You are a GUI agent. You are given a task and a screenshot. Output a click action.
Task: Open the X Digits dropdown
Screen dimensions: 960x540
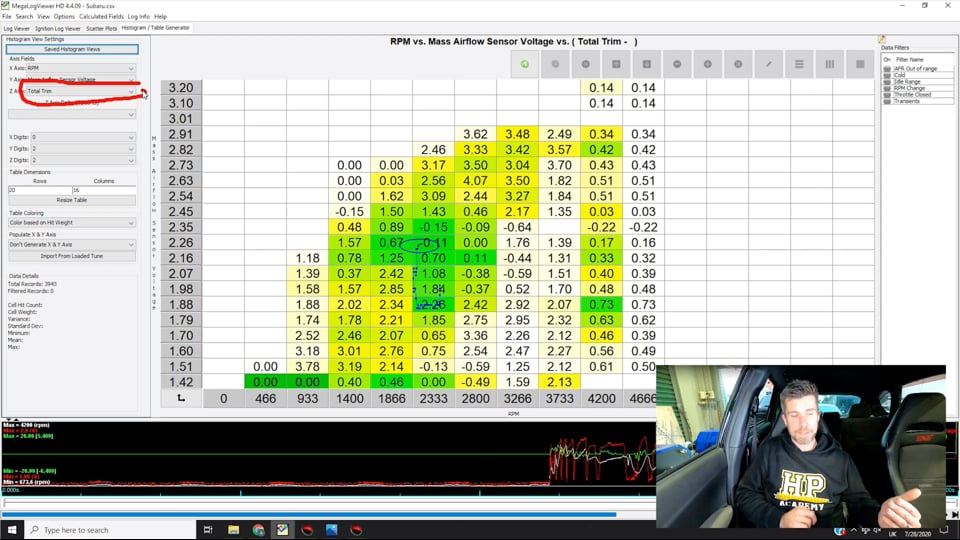[83, 137]
